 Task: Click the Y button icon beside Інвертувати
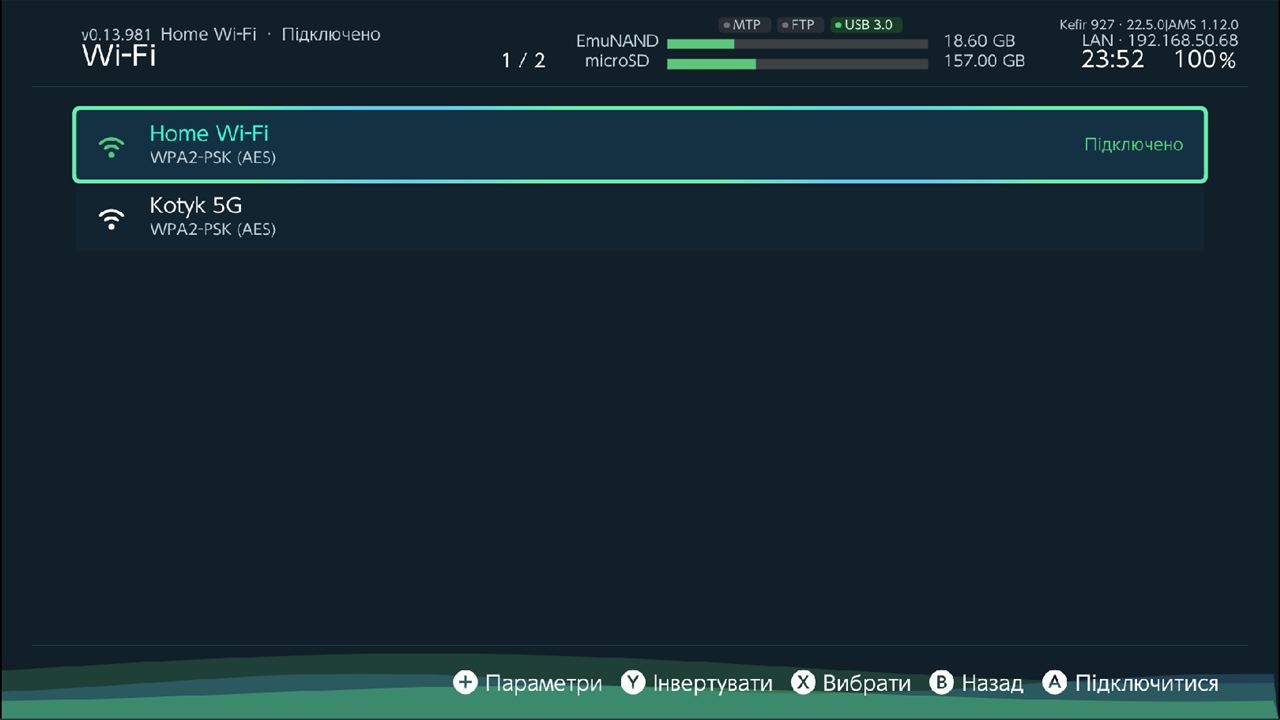click(633, 683)
